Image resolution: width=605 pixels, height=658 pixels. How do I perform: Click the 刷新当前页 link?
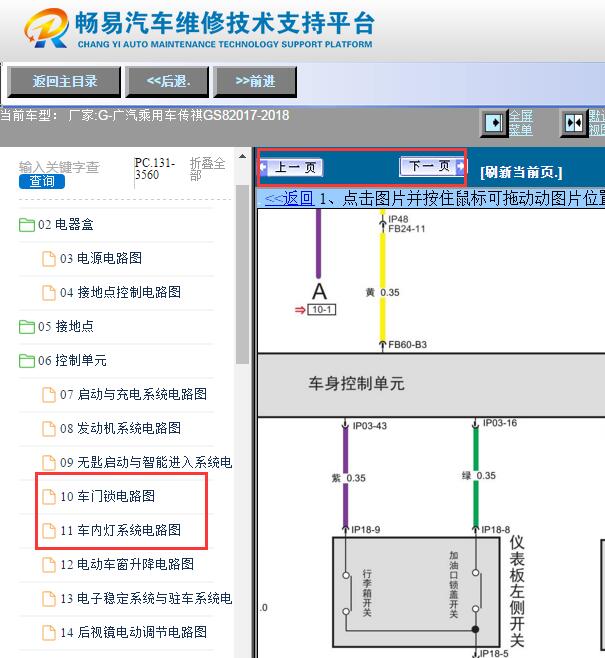point(521,172)
